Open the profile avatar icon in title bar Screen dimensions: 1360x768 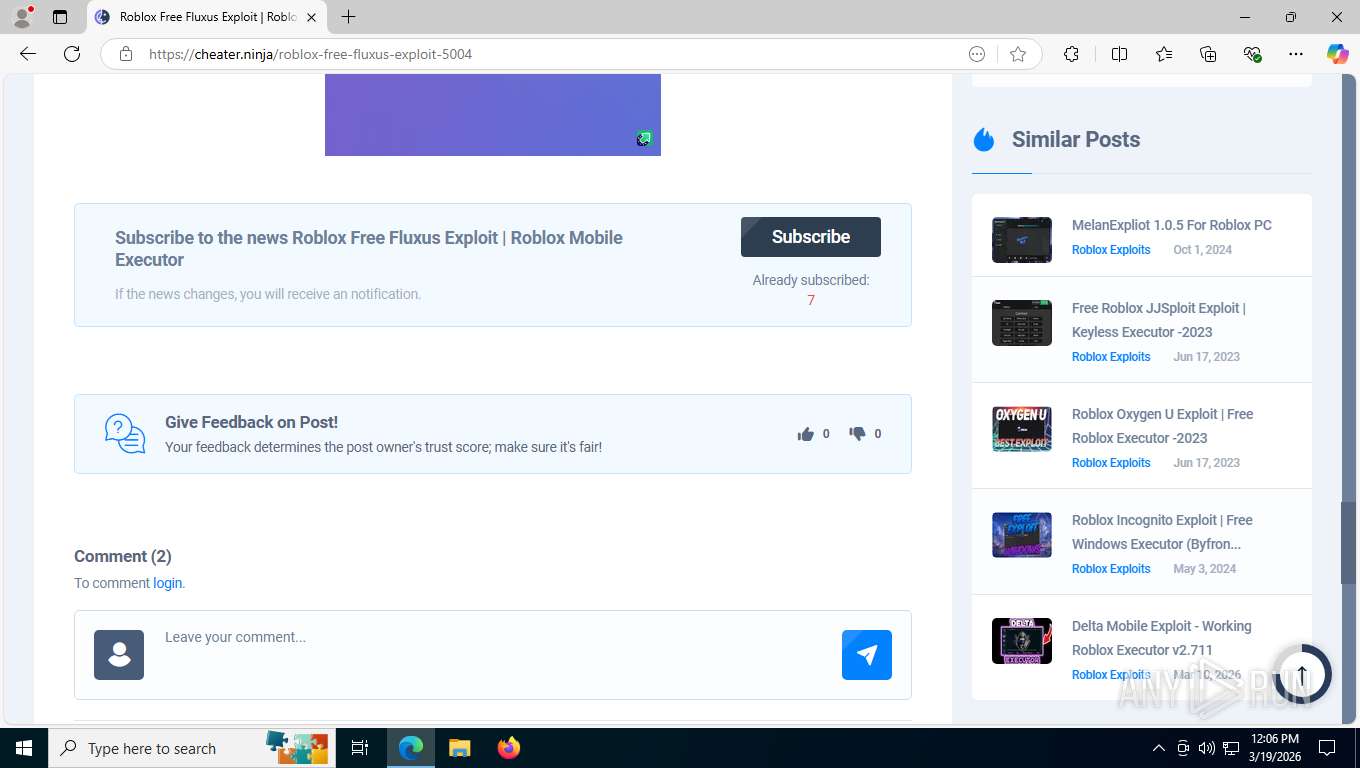(x=22, y=17)
